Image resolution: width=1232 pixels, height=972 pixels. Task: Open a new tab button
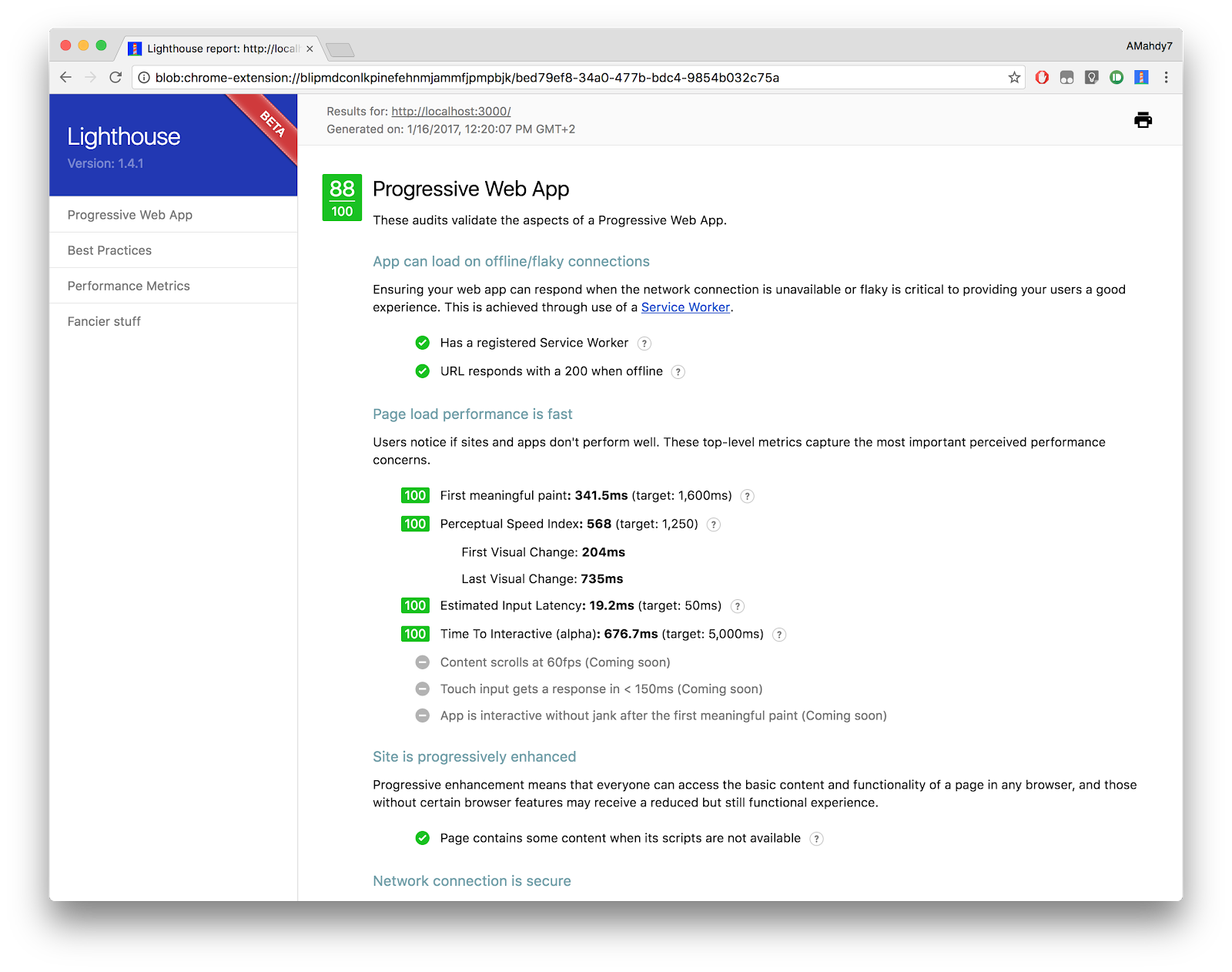[x=340, y=50]
